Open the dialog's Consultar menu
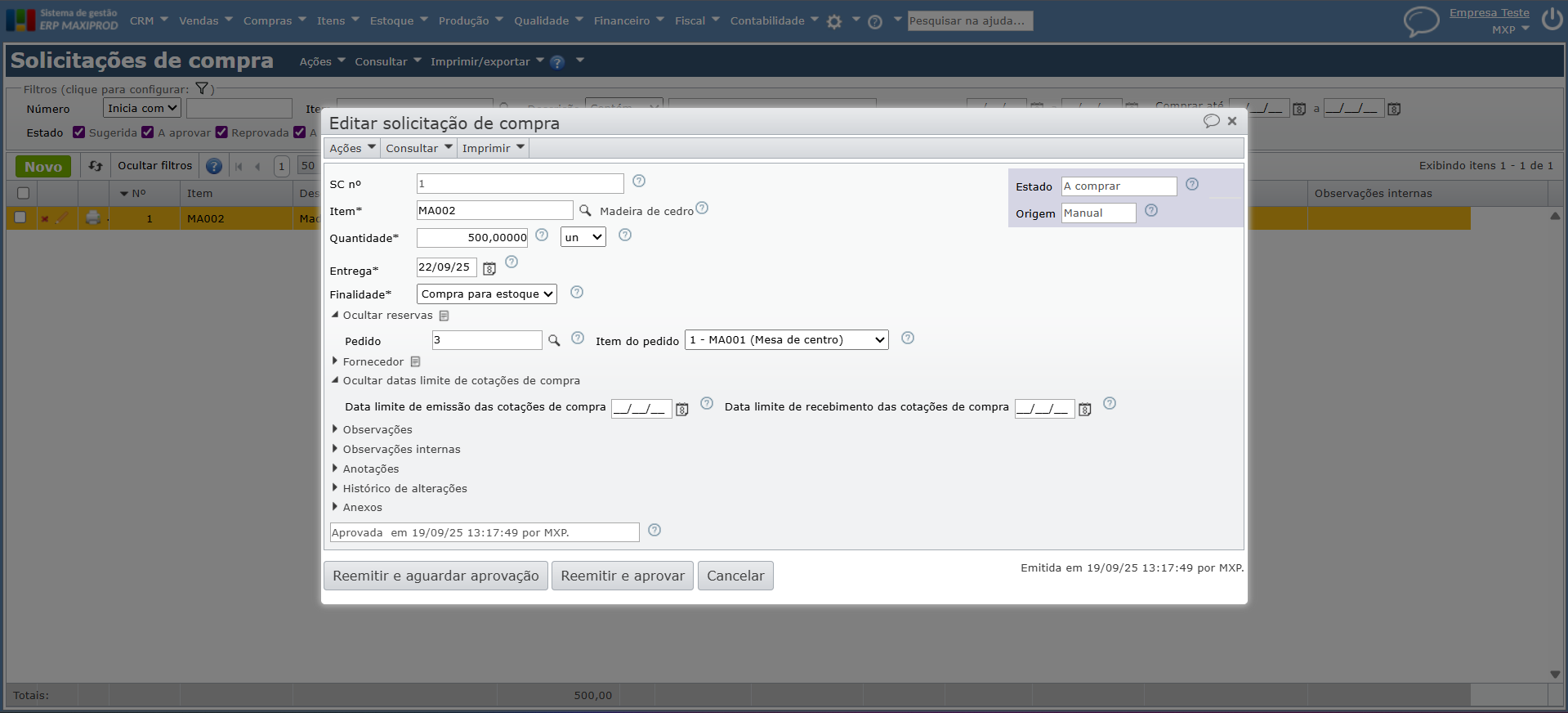This screenshot has height=713, width=1568. 419,148
